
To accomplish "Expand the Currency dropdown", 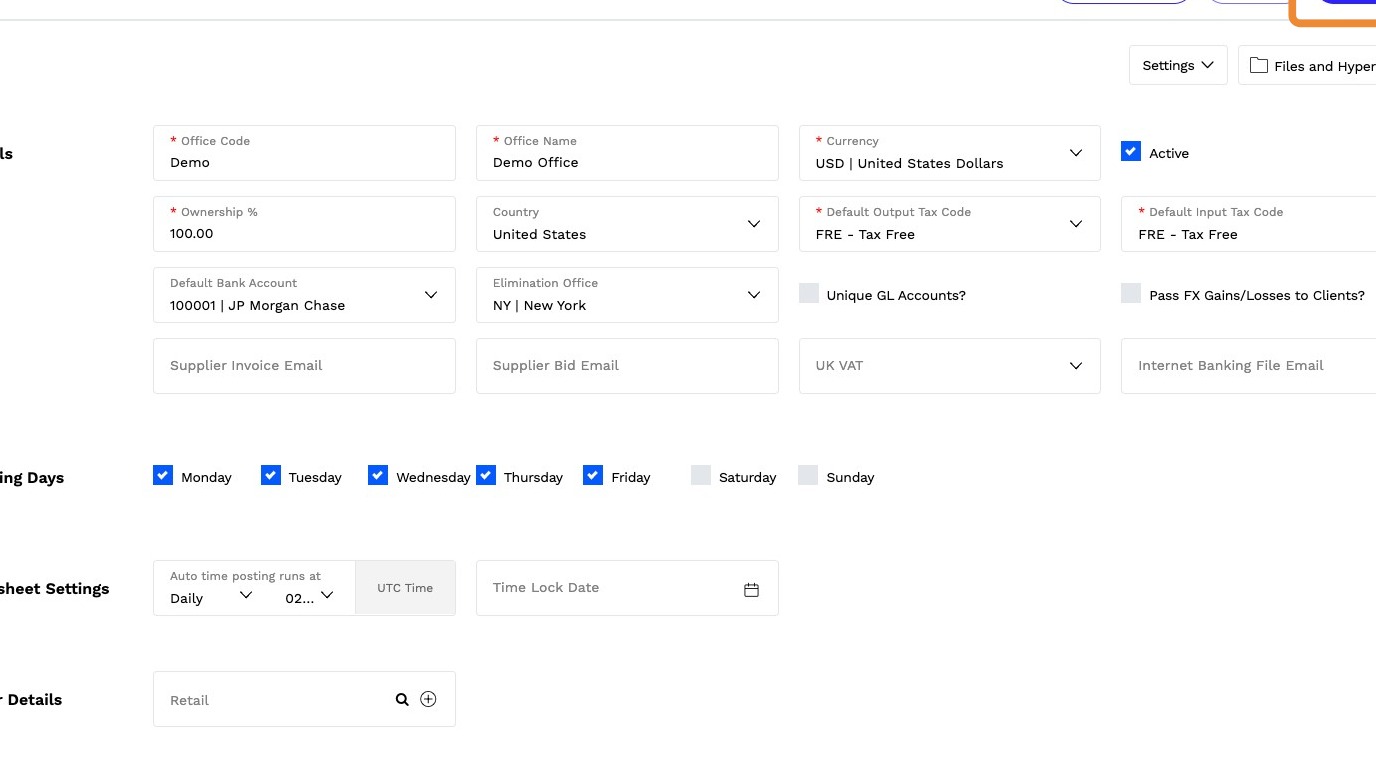I will [1075, 153].
